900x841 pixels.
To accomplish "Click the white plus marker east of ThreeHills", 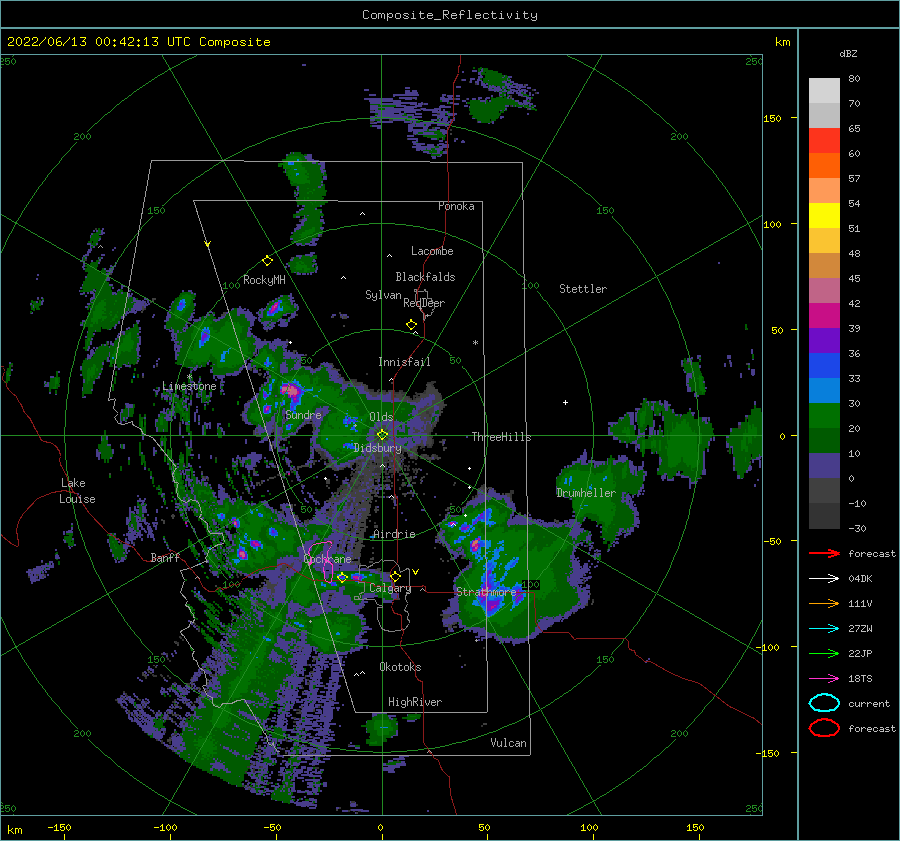I will (565, 402).
